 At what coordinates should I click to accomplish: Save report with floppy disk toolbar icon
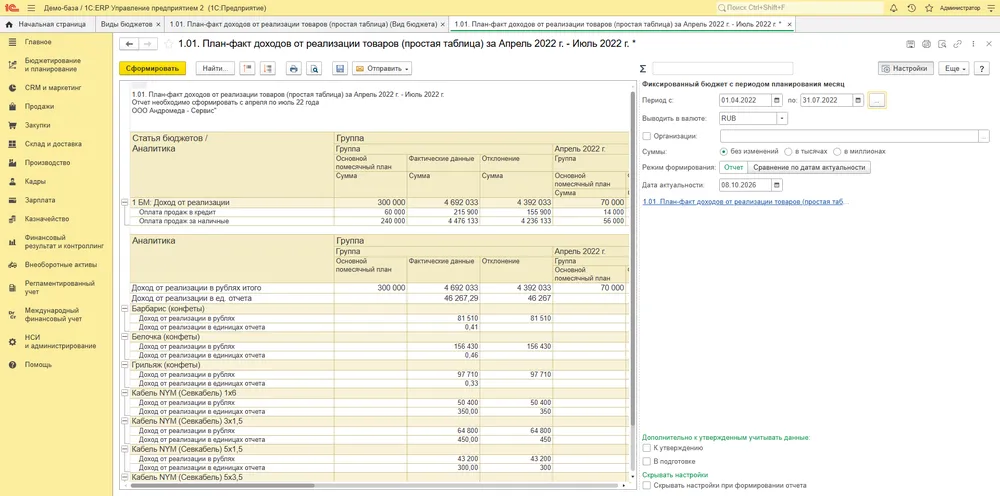(340, 68)
